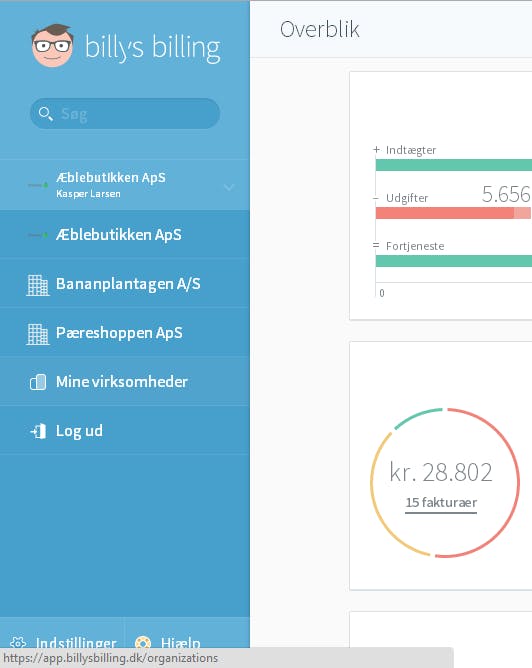Click the Indstillinger gear icon

tap(18, 642)
